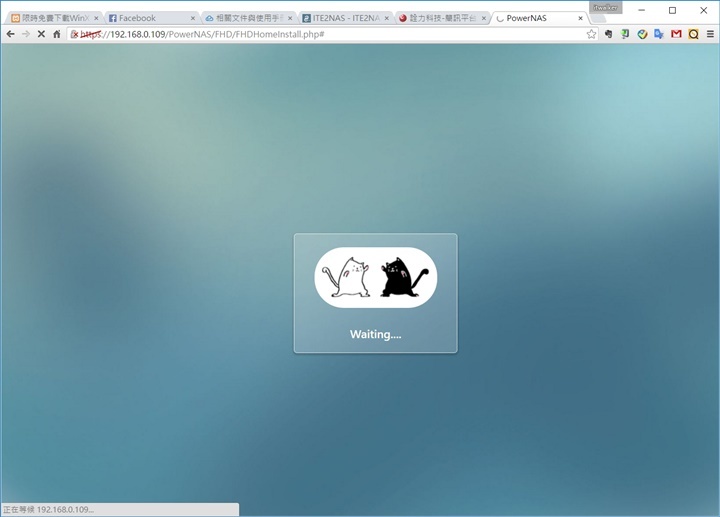Switch to the first WinX download tab
The height and width of the screenshot is (517, 720).
coord(50,18)
